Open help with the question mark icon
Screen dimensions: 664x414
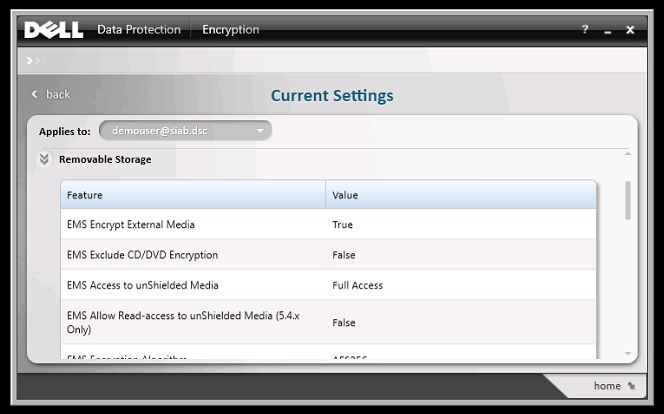tap(585, 30)
